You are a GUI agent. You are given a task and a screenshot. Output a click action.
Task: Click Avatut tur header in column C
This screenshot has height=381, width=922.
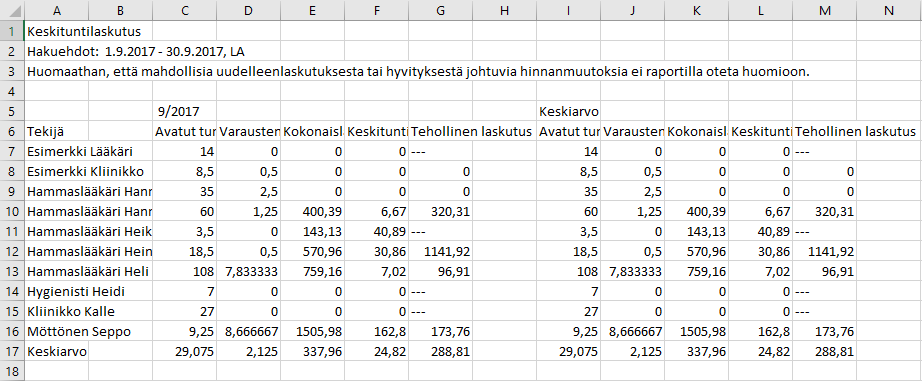(185, 131)
